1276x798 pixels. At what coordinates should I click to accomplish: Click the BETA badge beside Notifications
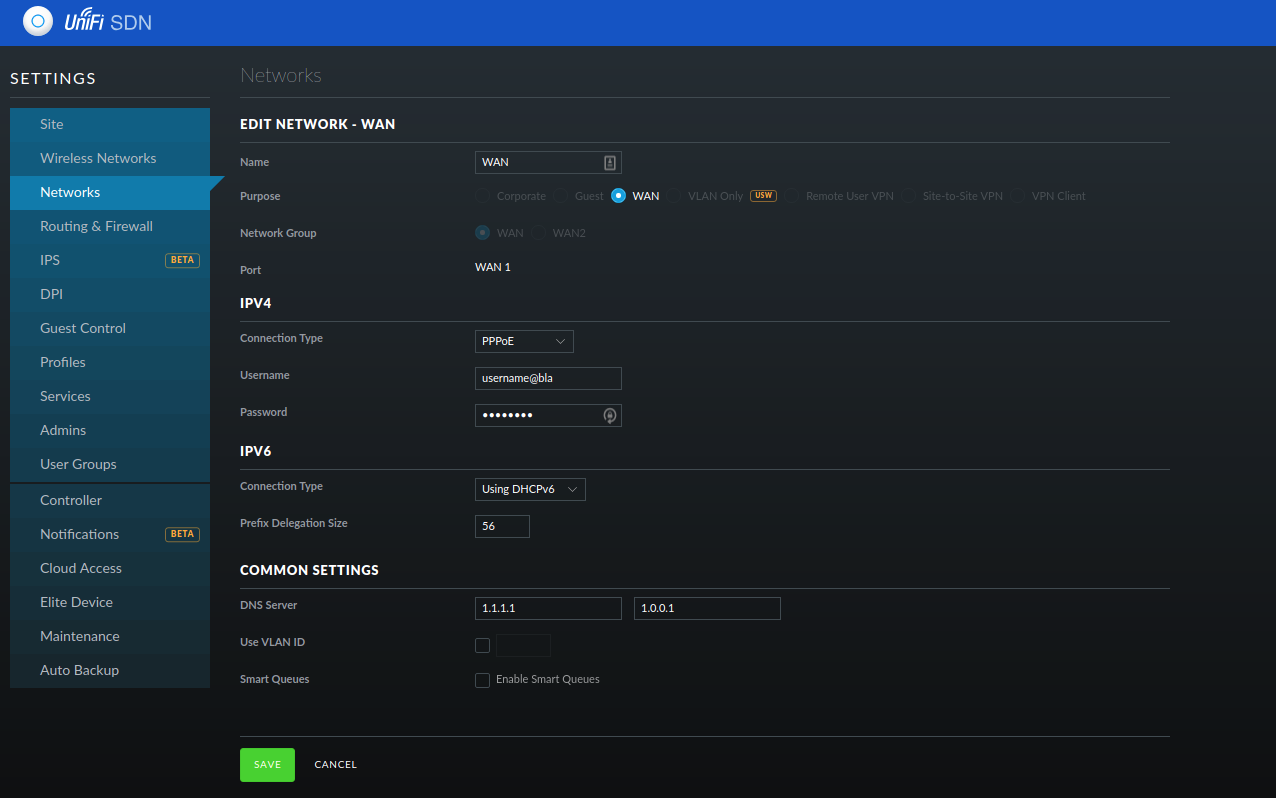182,534
